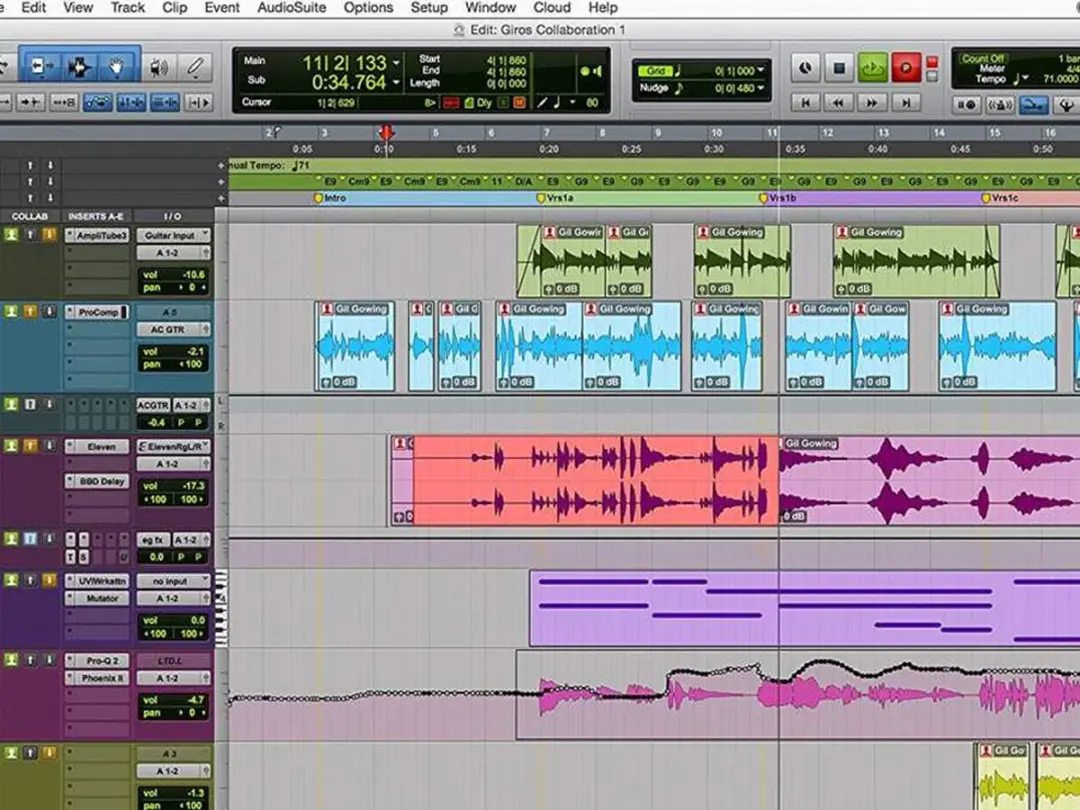The height and width of the screenshot is (810, 1080).
Task: Select the Pencil tool
Action: pyautogui.click(x=195, y=67)
